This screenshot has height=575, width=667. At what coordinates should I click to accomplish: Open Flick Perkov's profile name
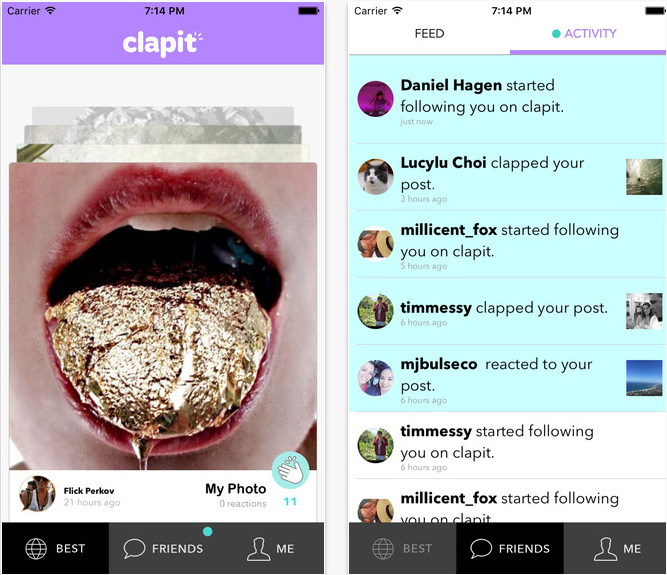(x=89, y=491)
